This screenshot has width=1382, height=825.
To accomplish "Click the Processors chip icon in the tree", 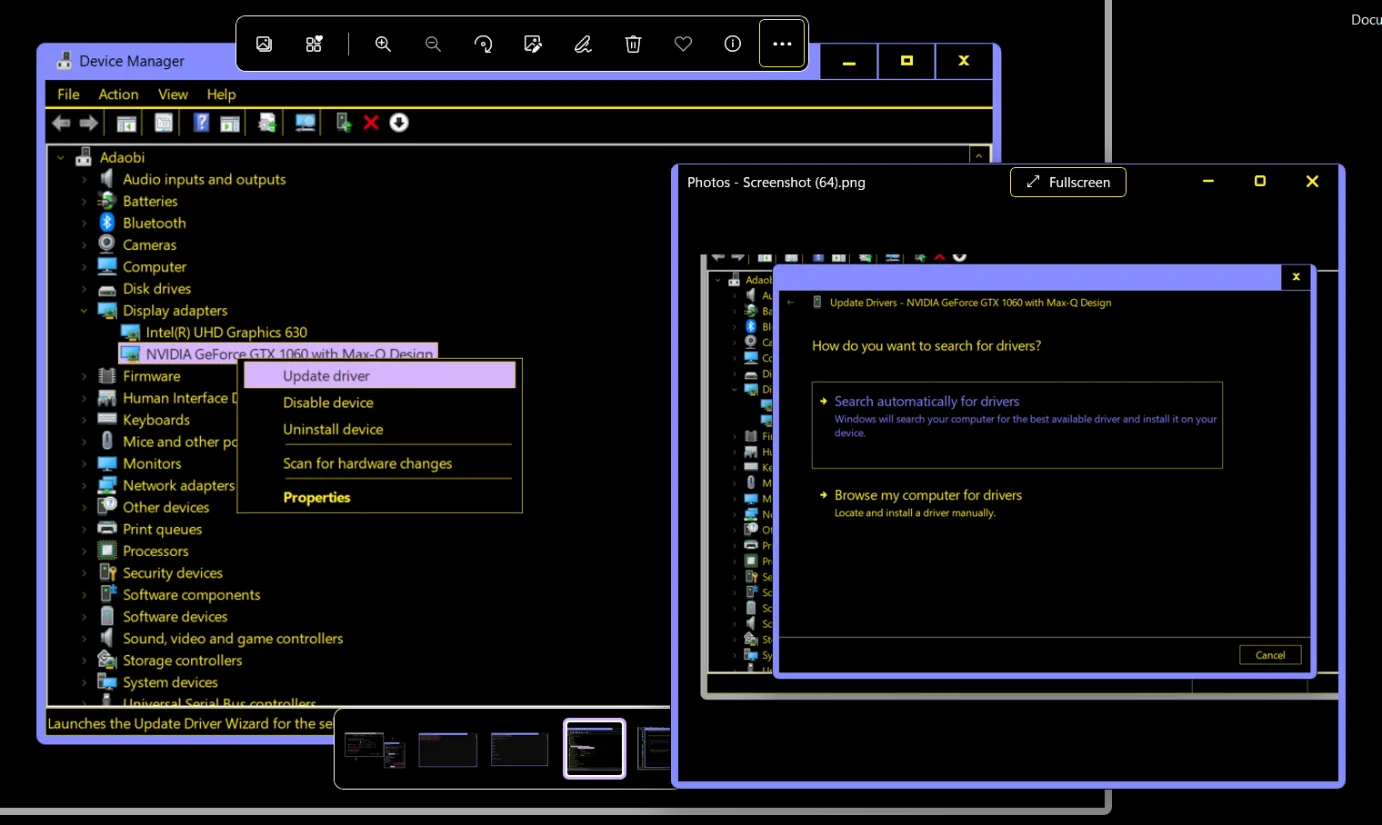I will [x=107, y=551].
